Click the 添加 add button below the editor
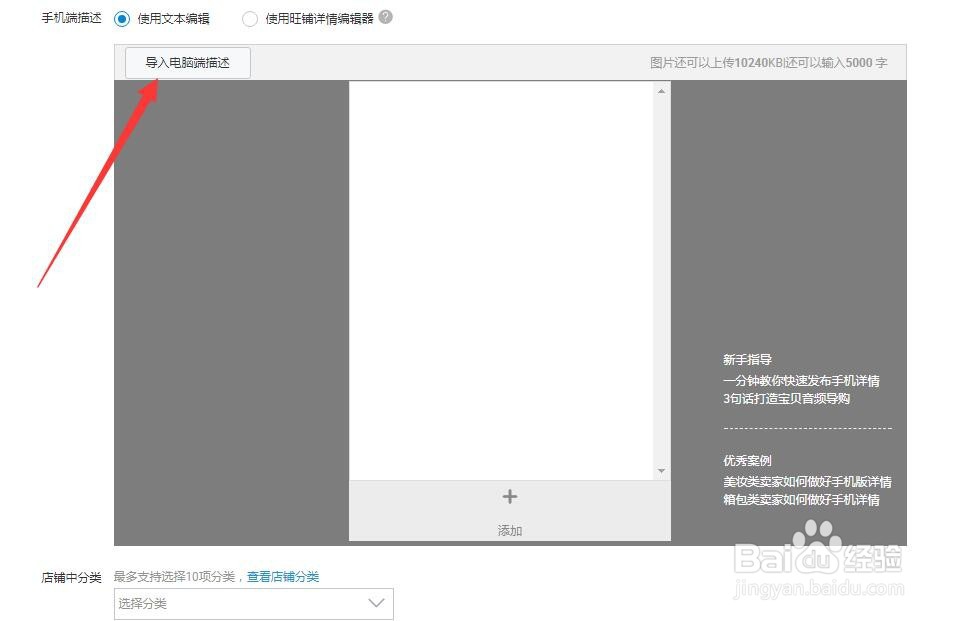 [509, 530]
